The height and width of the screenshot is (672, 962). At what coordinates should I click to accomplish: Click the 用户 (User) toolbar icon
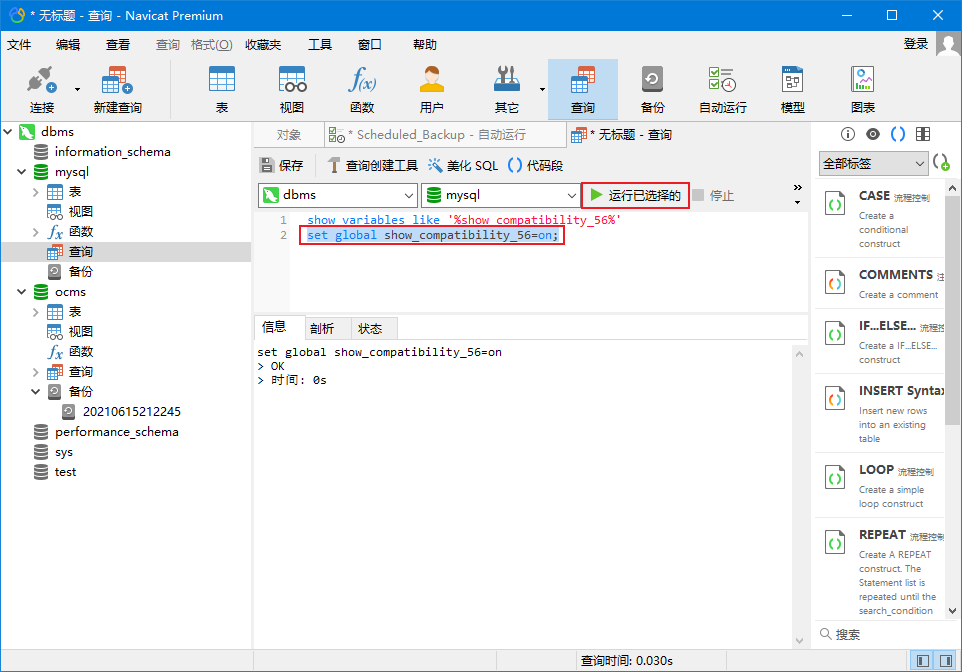pyautogui.click(x=431, y=89)
